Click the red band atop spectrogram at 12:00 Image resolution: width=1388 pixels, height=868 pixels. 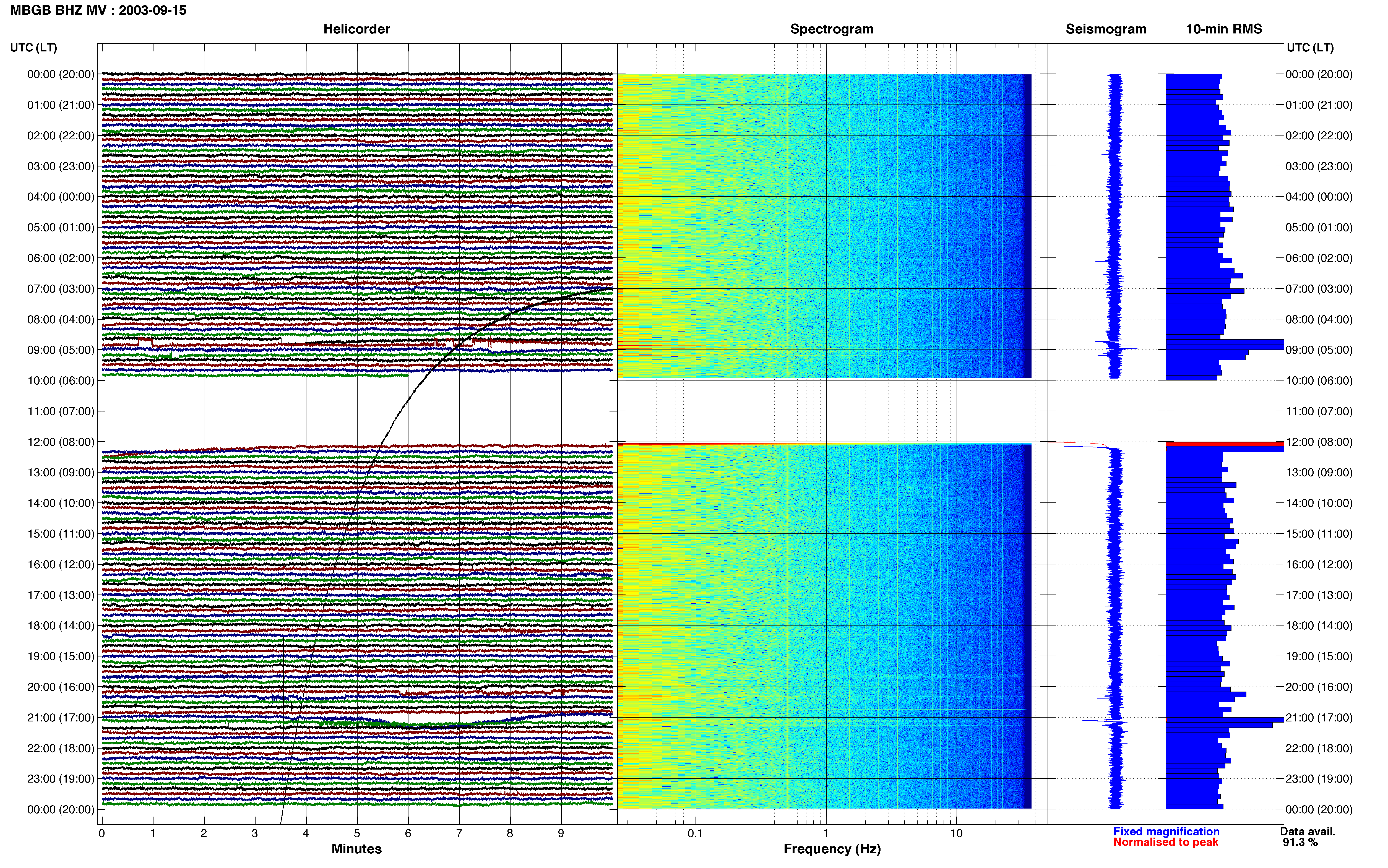(824, 444)
